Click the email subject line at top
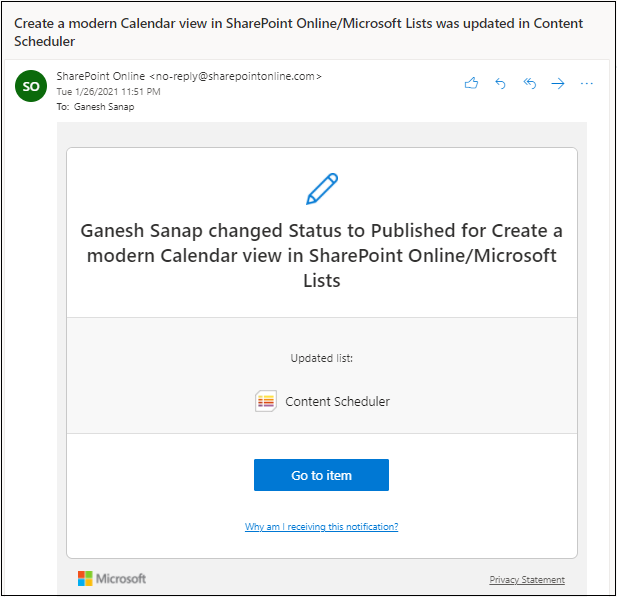 298,32
